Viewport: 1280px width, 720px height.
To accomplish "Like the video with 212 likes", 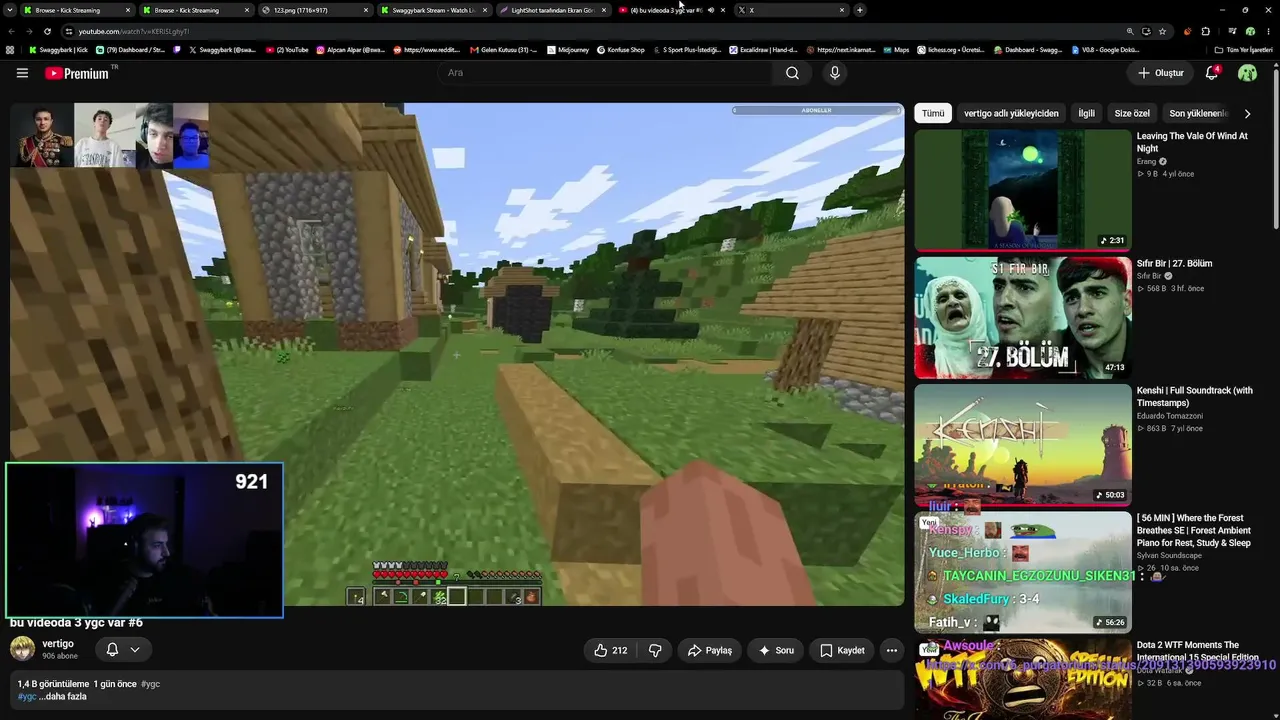I will click(x=610, y=650).
